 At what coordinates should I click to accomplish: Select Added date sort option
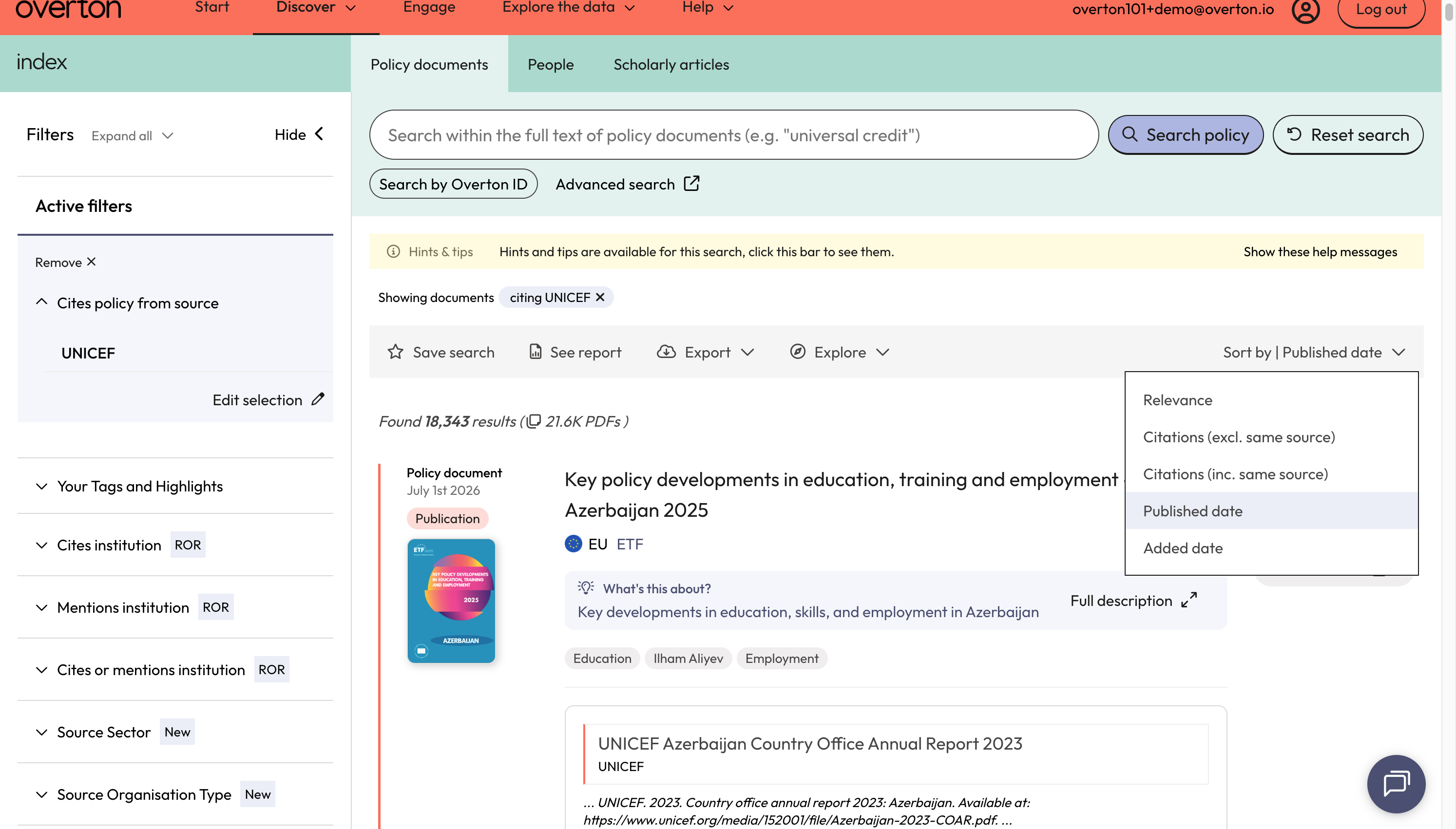click(x=1271, y=548)
